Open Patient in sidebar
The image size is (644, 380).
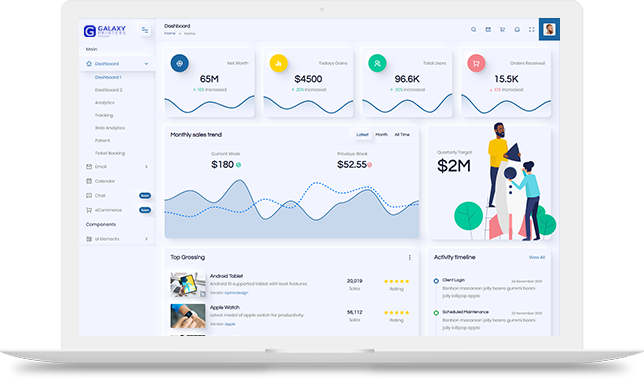(x=102, y=140)
